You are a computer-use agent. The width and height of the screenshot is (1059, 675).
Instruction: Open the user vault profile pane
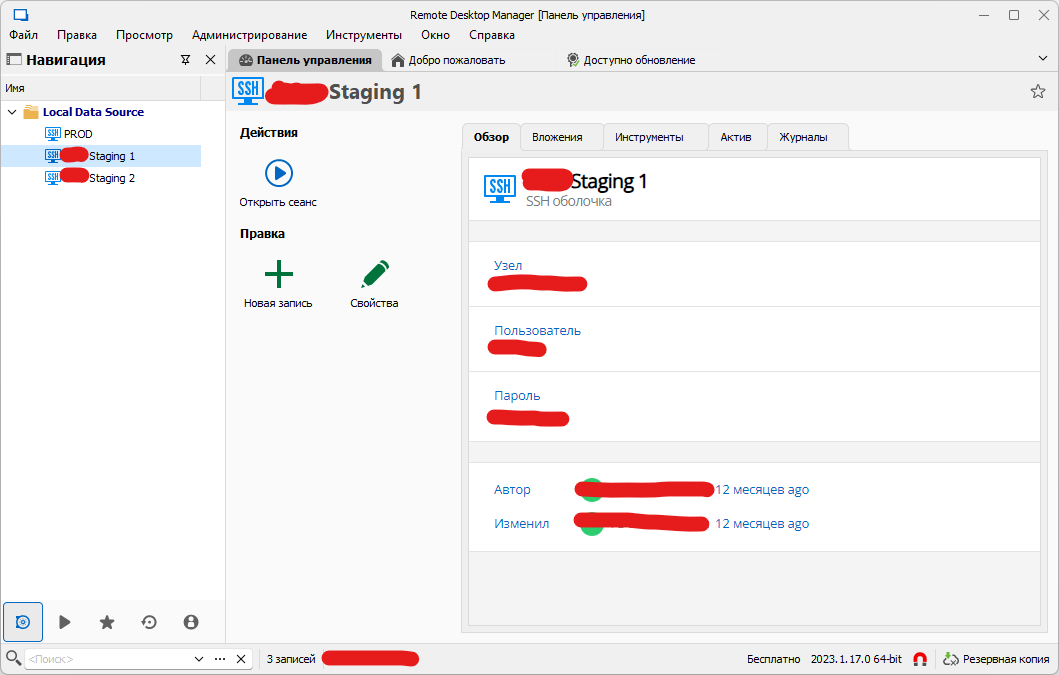[x=191, y=622]
